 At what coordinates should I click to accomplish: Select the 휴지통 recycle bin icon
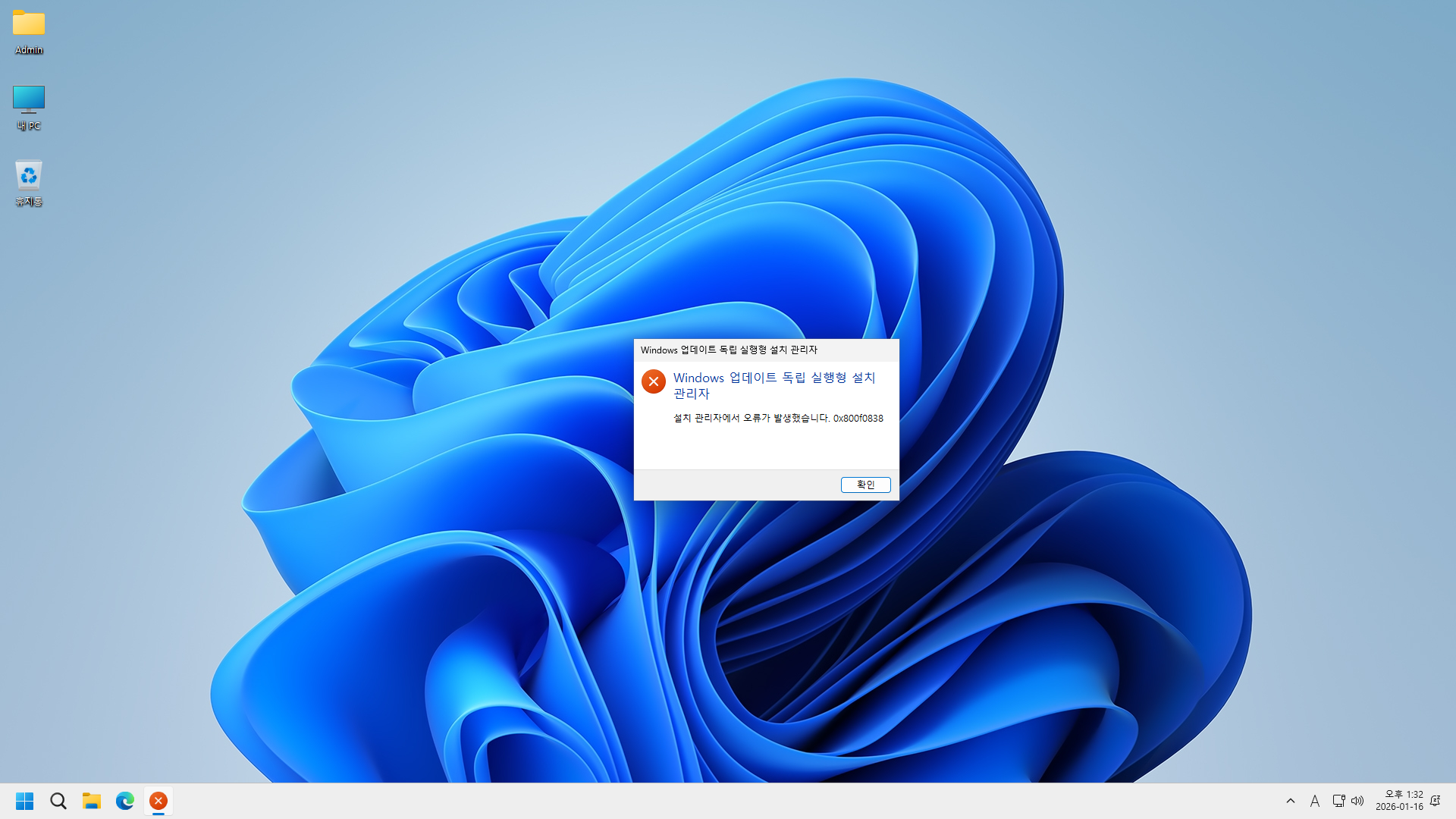pyautogui.click(x=29, y=176)
